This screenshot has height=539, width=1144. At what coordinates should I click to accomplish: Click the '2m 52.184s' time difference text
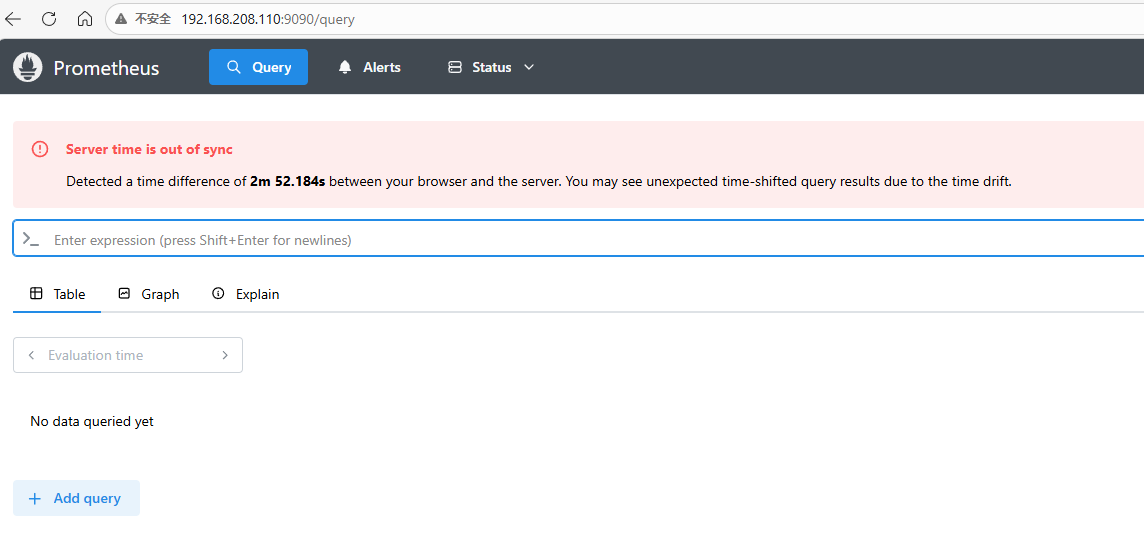tap(287, 182)
